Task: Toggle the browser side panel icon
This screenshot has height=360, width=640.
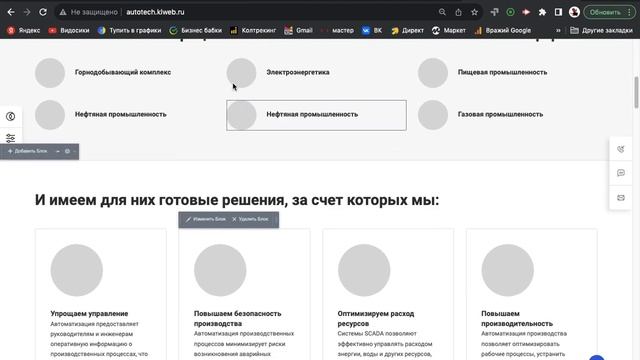Action: point(558,12)
